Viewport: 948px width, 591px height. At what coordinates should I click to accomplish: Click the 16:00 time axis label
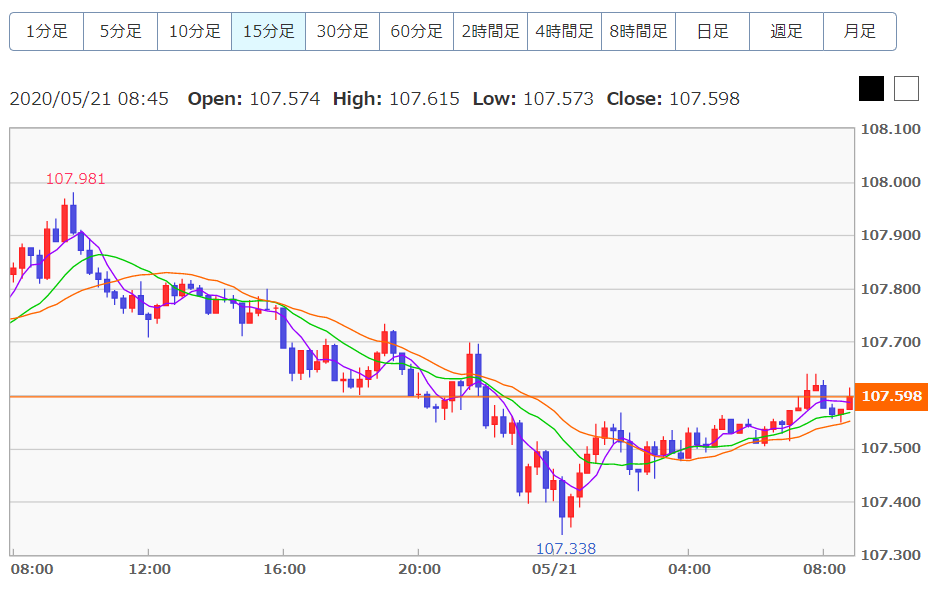pos(284,569)
